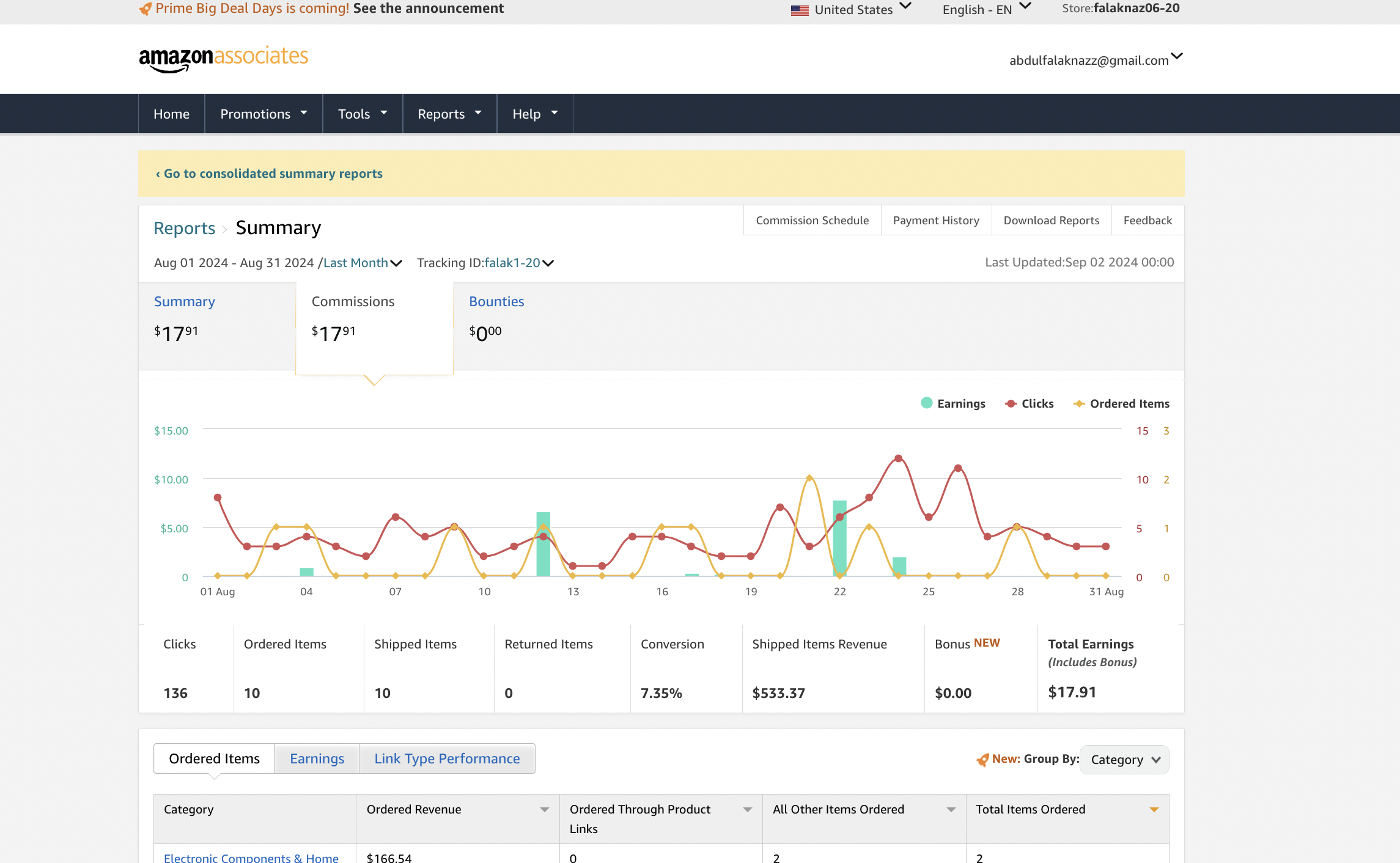Click the earnings bar near 12 Aug
This screenshot has height=863, width=1400.
(543, 544)
